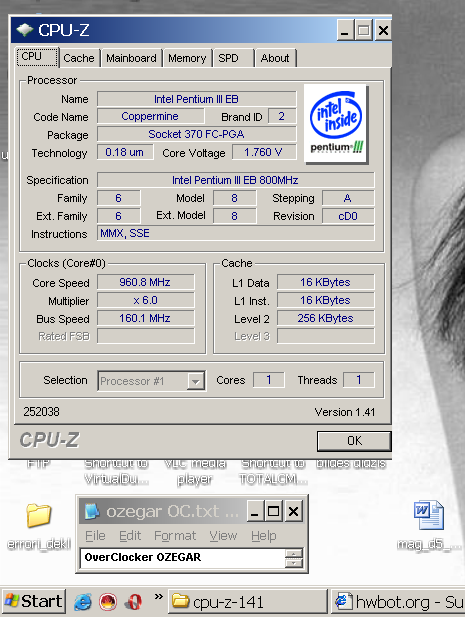Viewport: 465px width, 617px height.
Task: Switch to the Cache tab
Action: click(x=79, y=58)
